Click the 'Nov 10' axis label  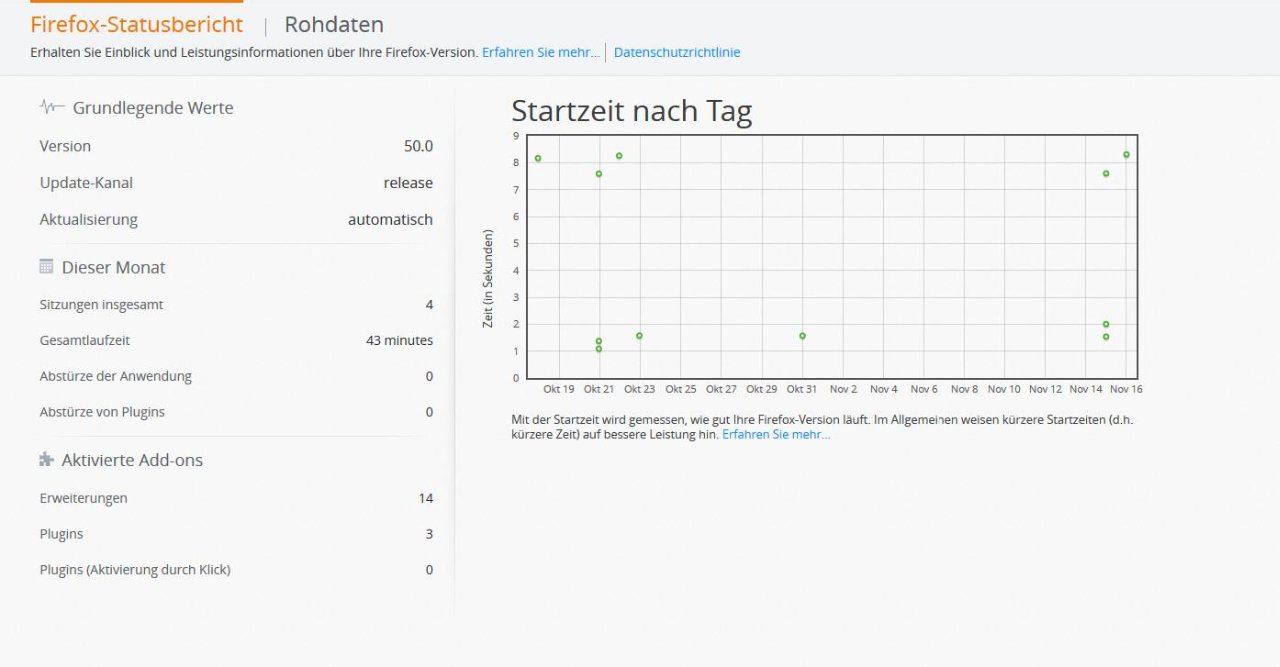(x=1004, y=389)
